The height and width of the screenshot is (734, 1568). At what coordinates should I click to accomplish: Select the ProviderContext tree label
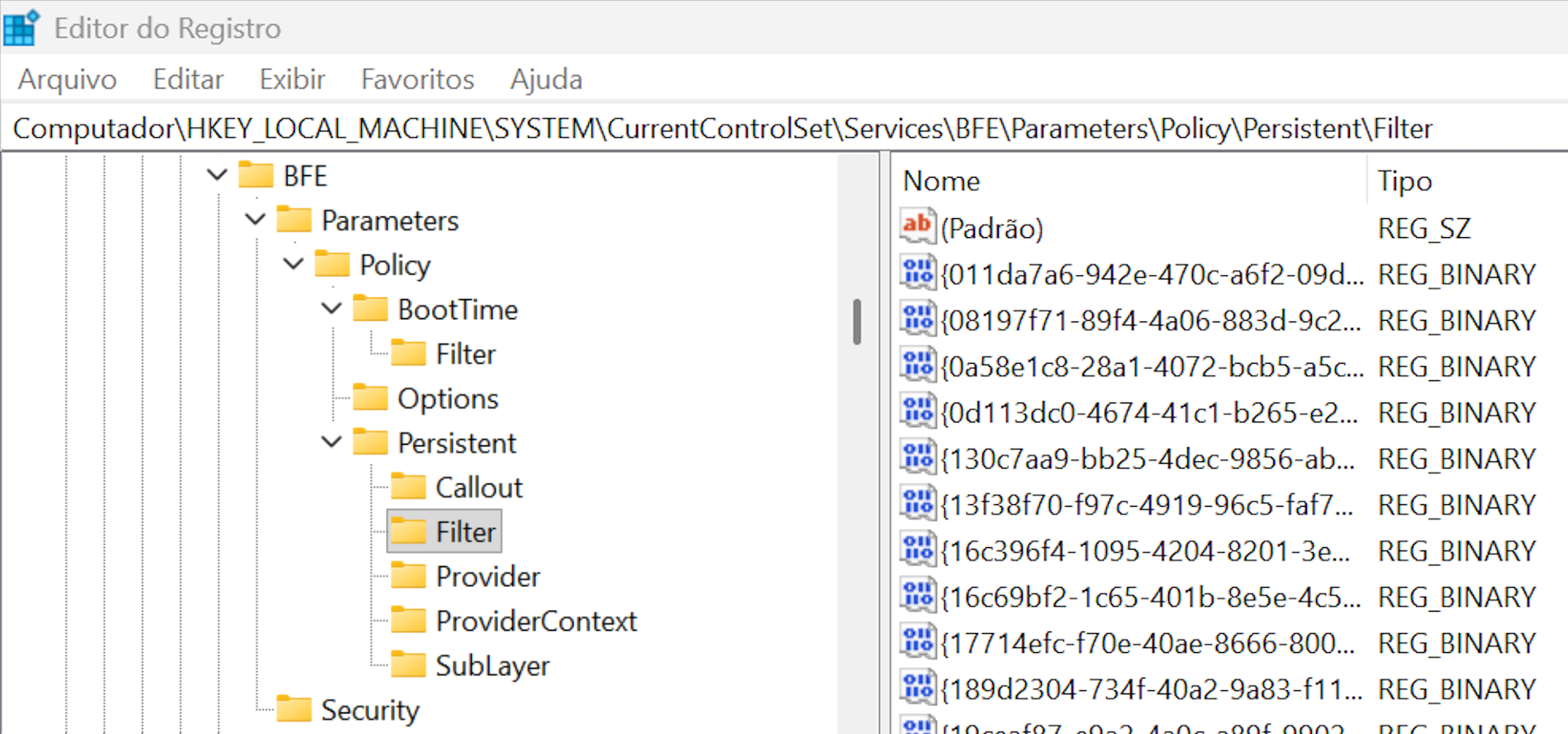(536, 621)
